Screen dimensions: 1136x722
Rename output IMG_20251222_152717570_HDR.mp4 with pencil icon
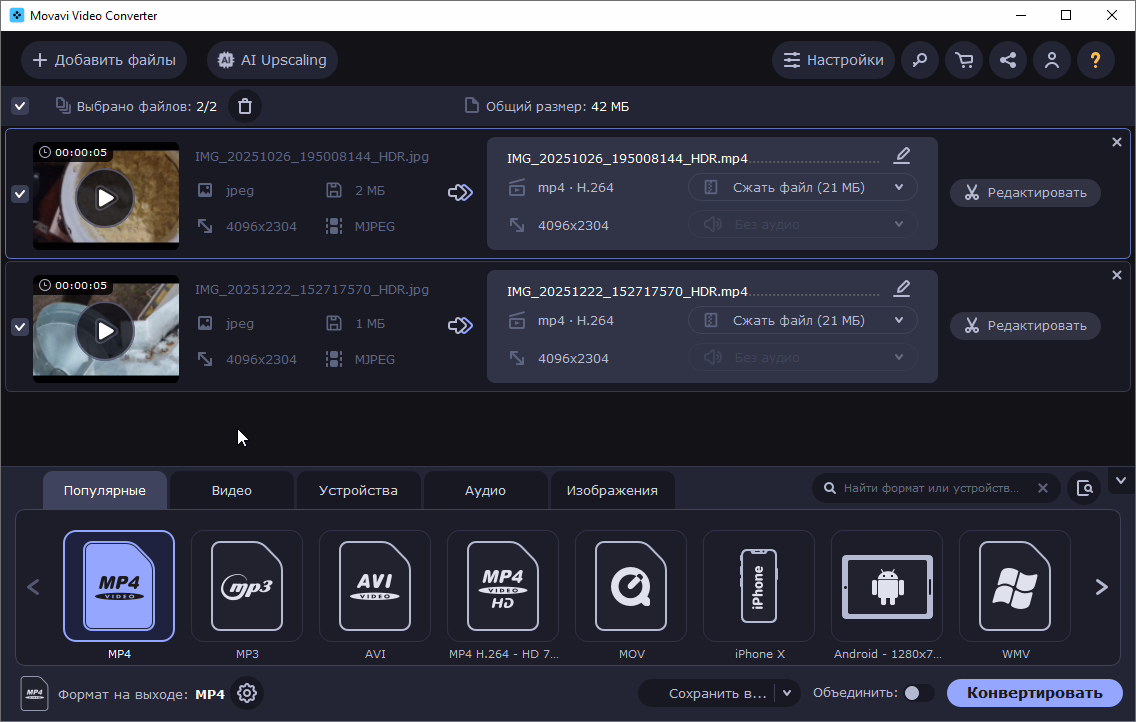coord(901,289)
